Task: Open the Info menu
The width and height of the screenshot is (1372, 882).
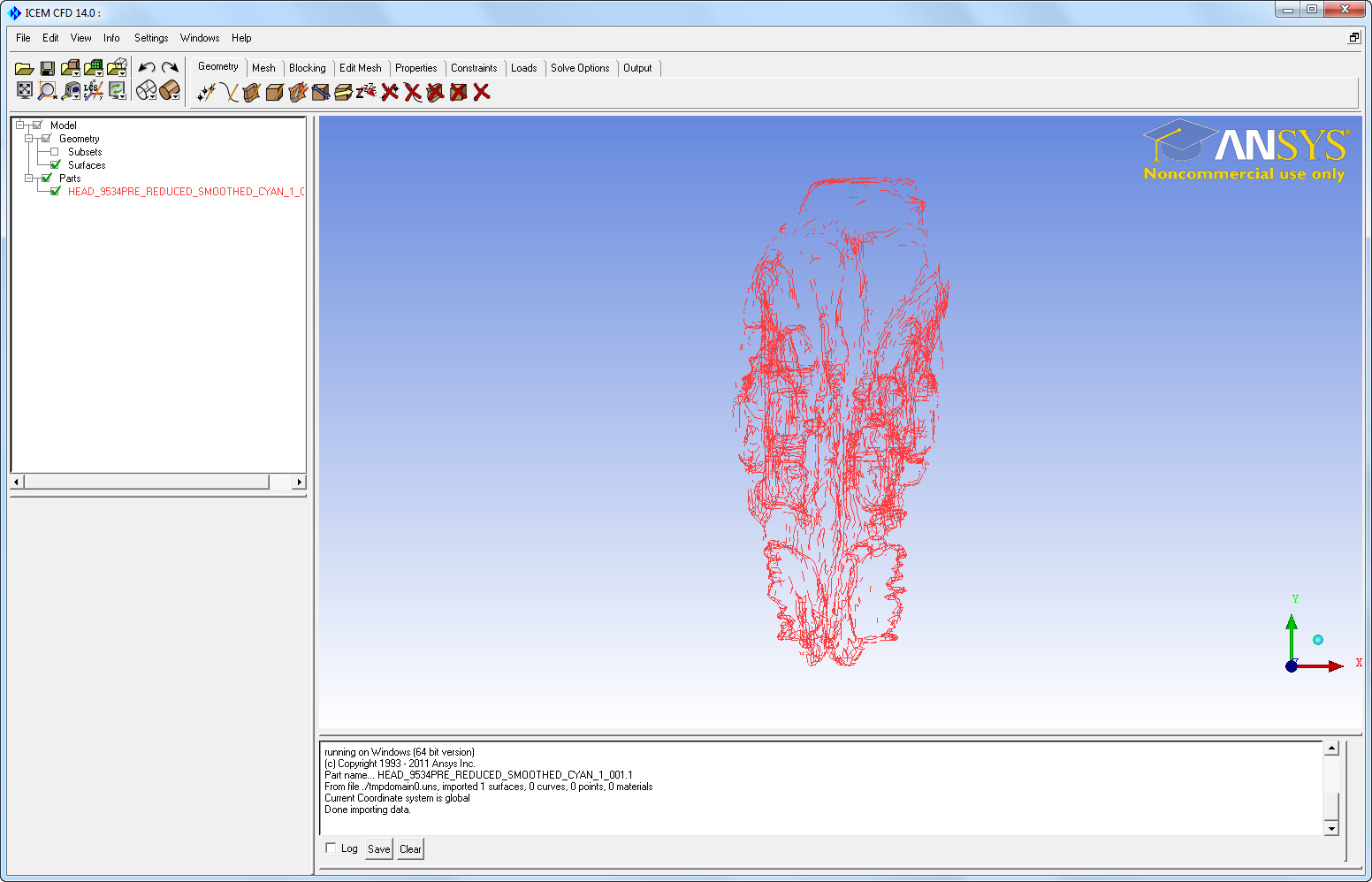Action: [x=111, y=38]
